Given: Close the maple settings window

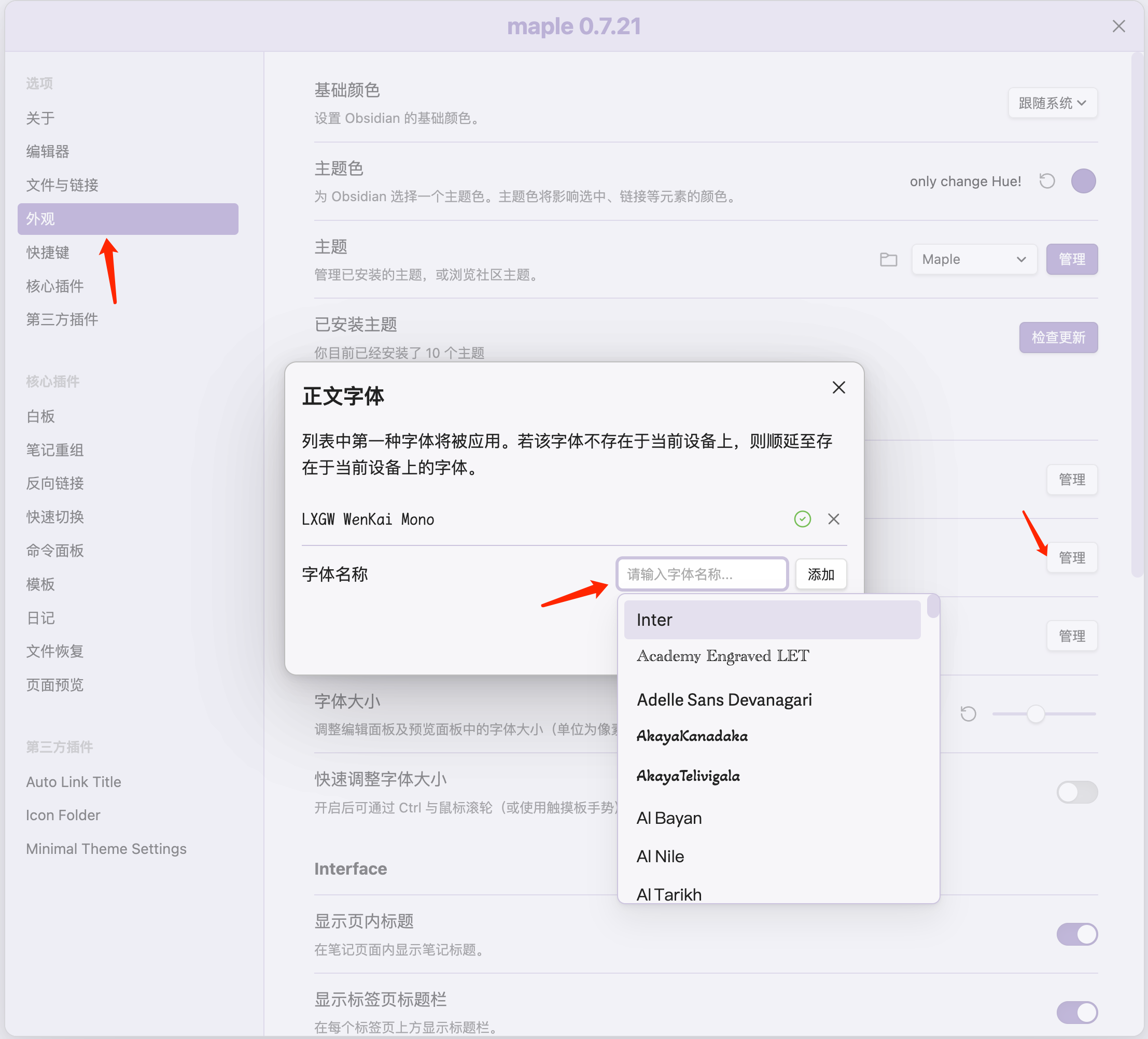Looking at the screenshot, I should (x=1118, y=26).
